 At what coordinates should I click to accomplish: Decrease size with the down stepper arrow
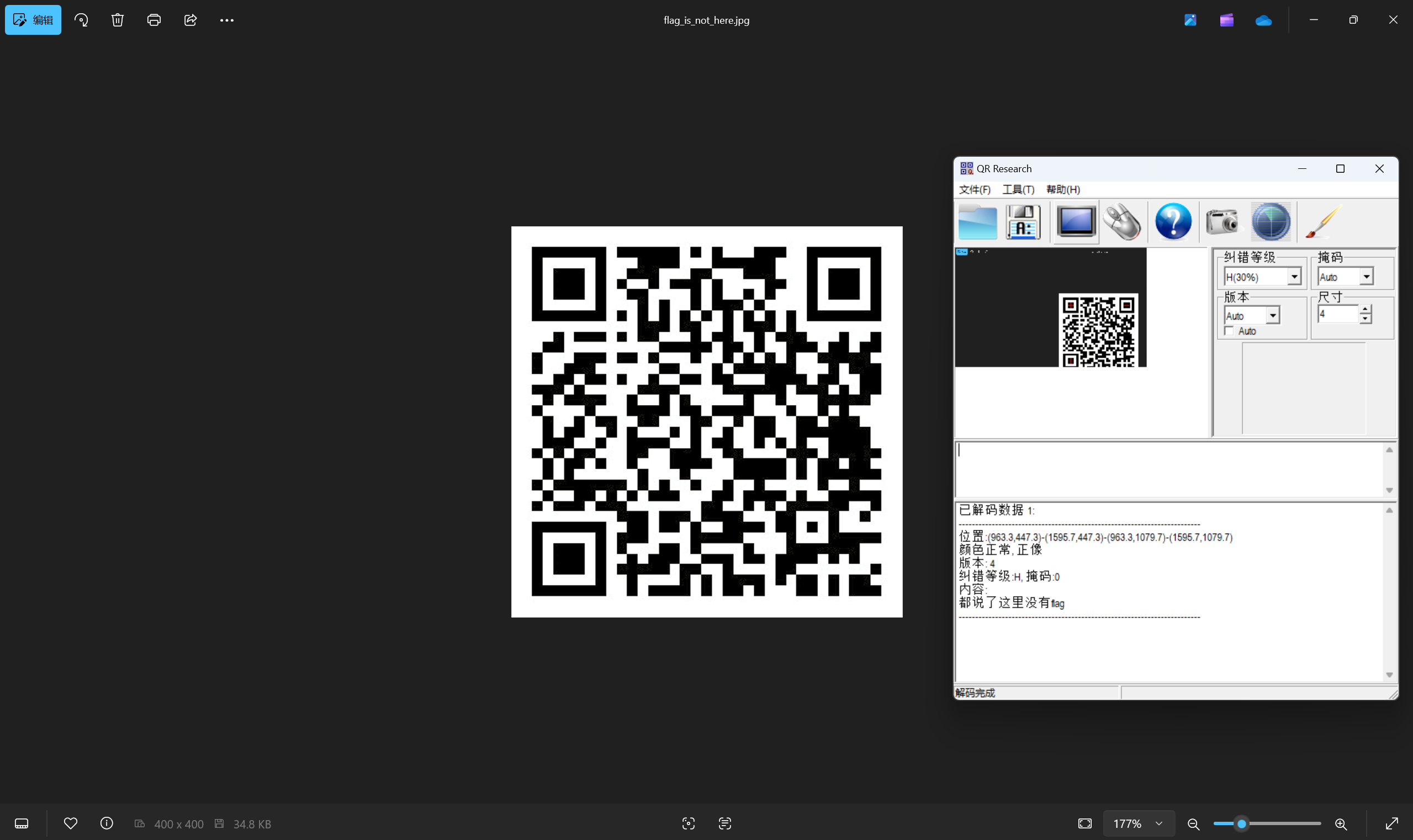tap(1365, 318)
